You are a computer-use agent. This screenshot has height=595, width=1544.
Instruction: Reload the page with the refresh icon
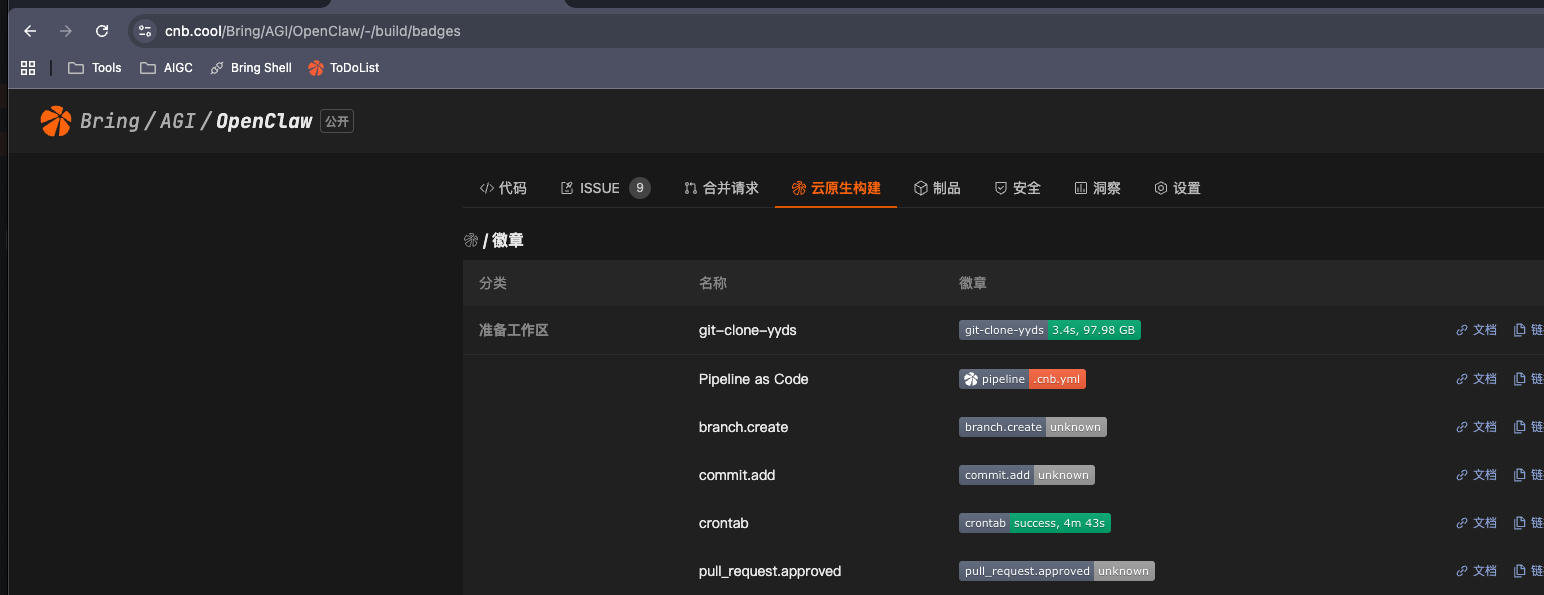pyautogui.click(x=102, y=31)
